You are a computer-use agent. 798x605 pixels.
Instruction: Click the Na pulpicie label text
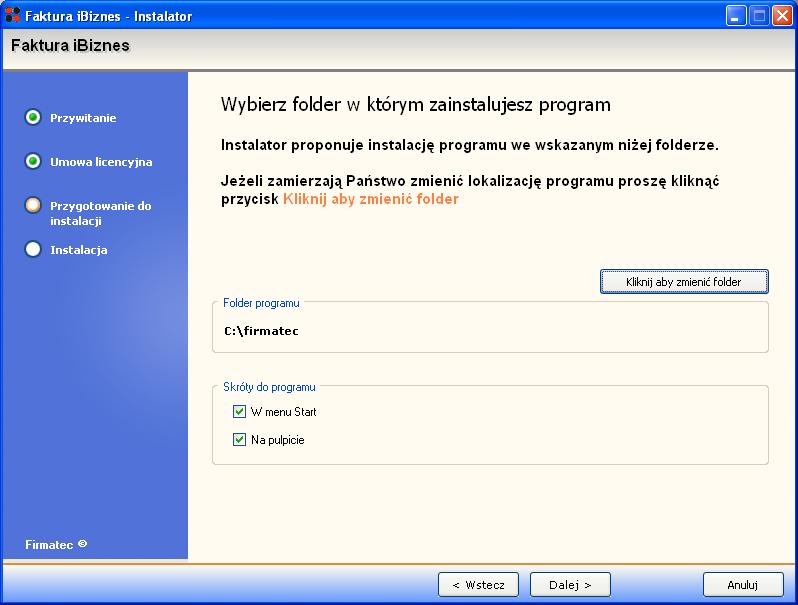point(277,440)
